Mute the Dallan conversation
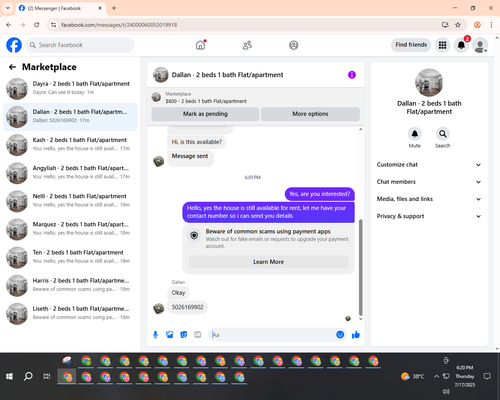This screenshot has height=400, width=500. pyautogui.click(x=415, y=134)
